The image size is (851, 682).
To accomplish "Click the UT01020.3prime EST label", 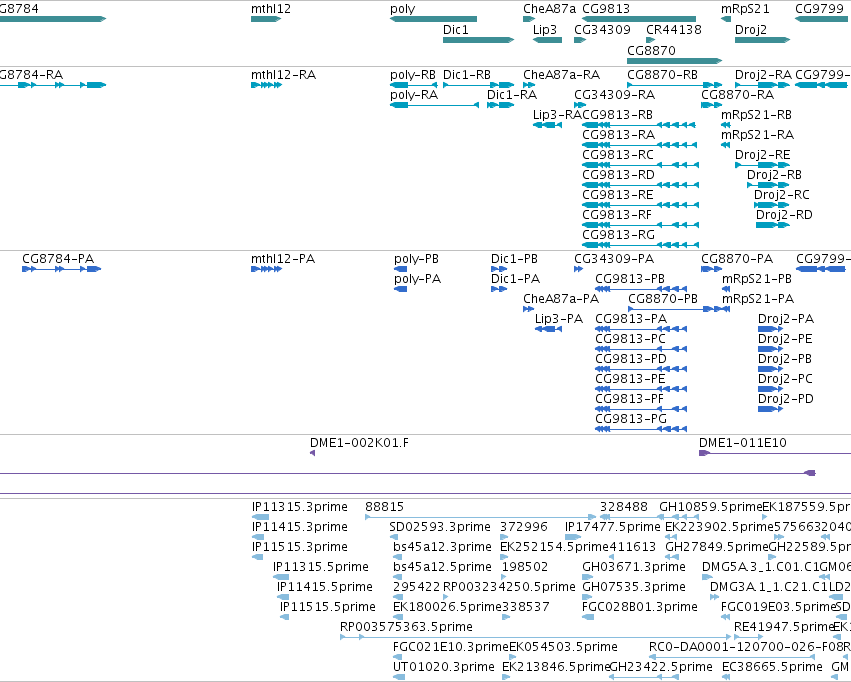I will tap(443, 667).
